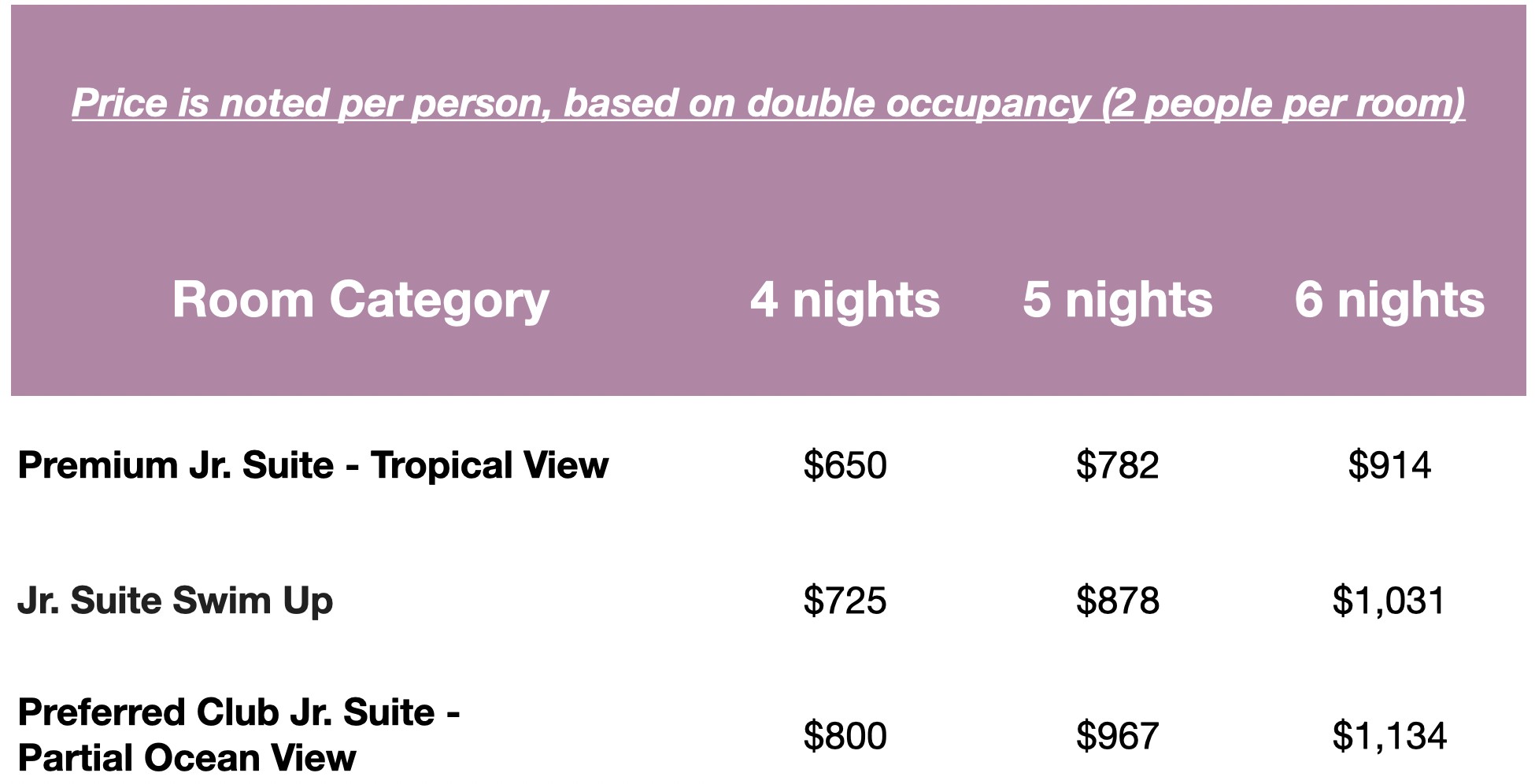Screen dimensions: 1535x784
Task: Select the Room Category column header
Action: point(361,300)
